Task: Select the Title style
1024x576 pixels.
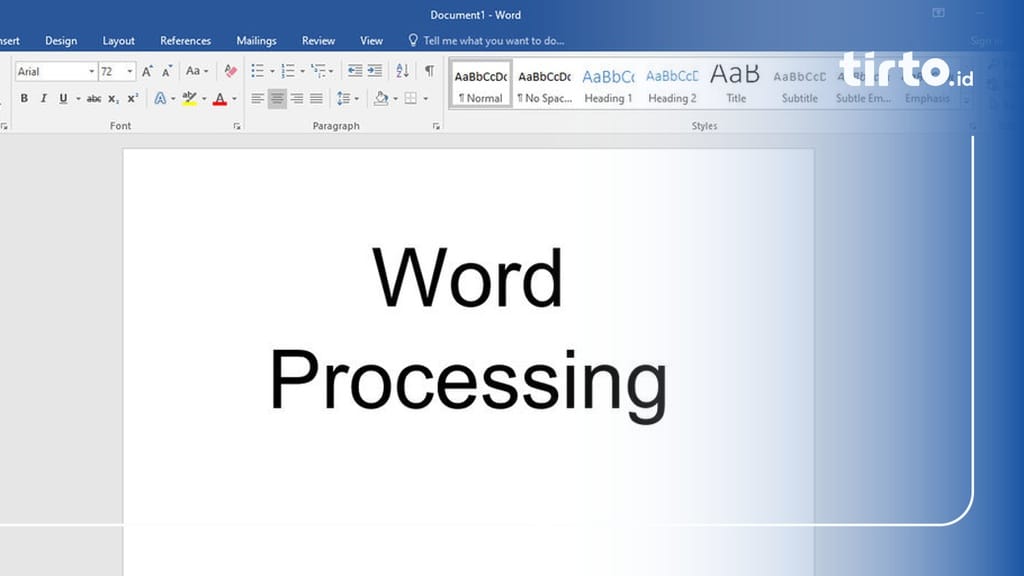Action: [x=736, y=84]
